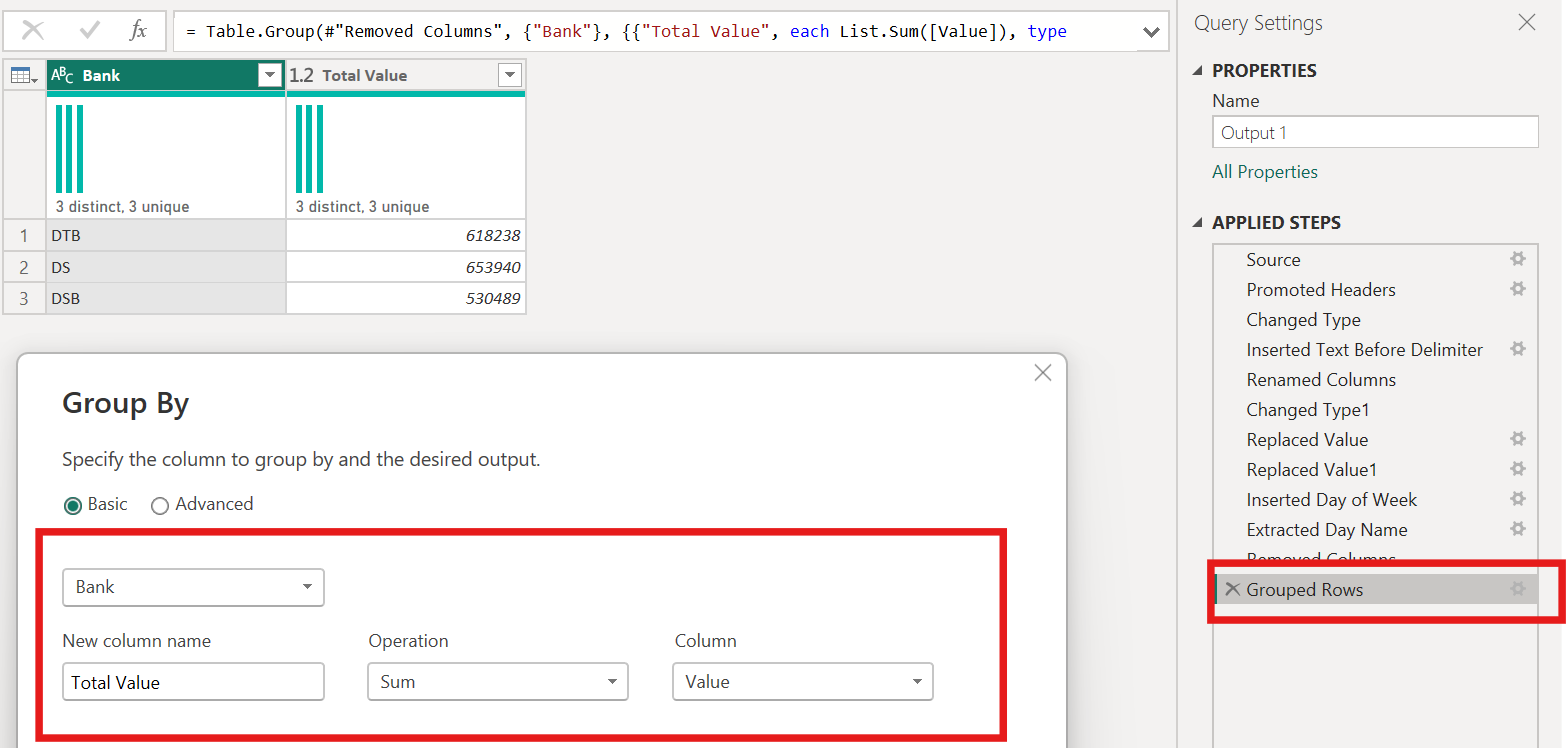Select the 618238 value cell
The width and height of the screenshot is (1566, 748).
[x=406, y=236]
